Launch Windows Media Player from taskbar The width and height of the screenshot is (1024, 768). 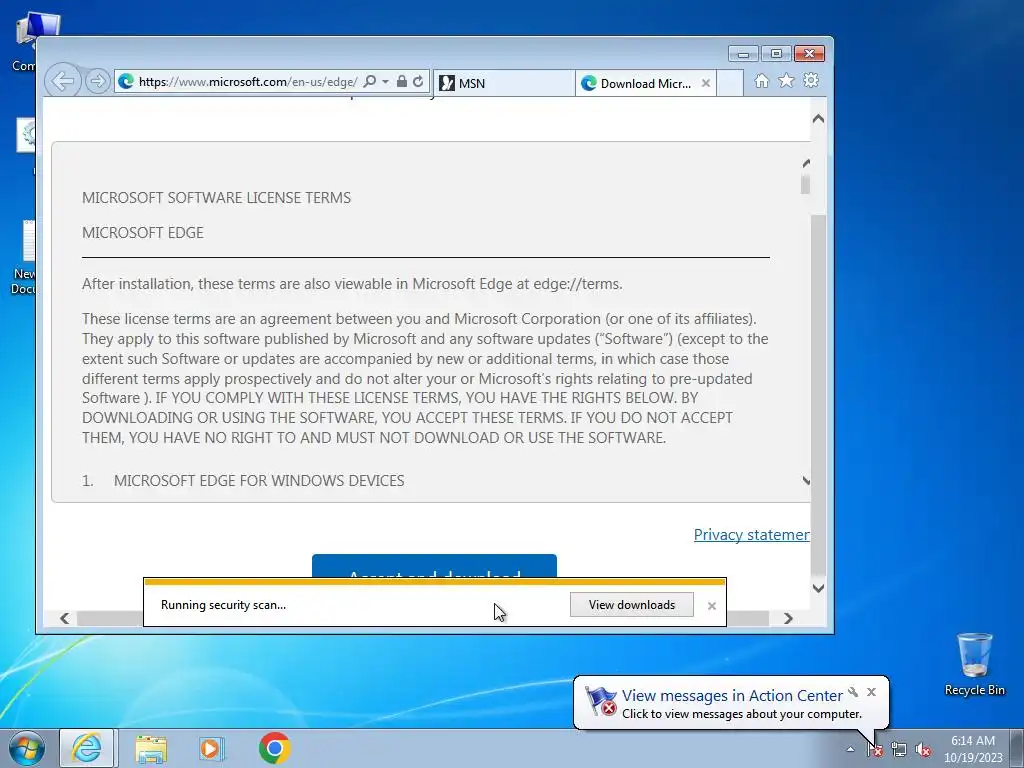pos(212,748)
